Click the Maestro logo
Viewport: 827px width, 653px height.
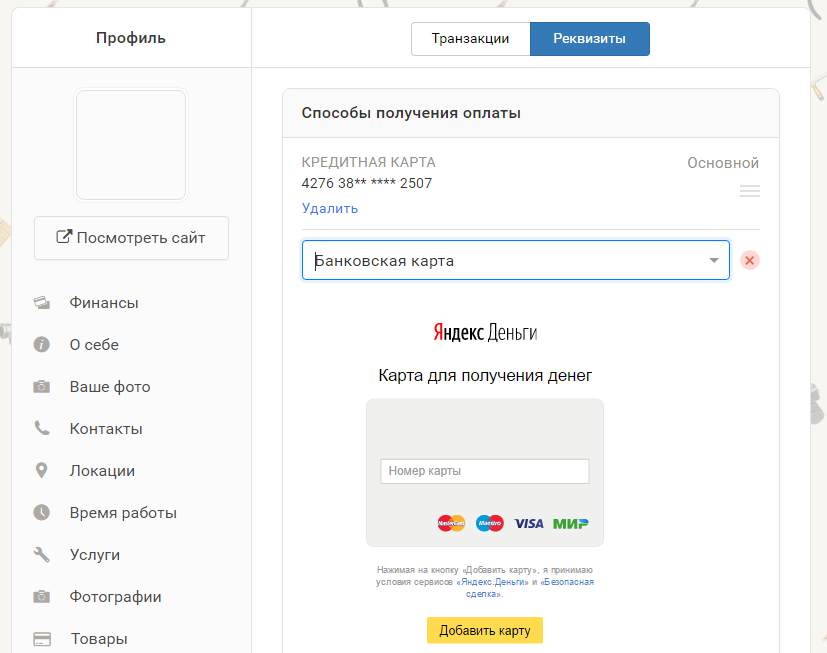489,523
